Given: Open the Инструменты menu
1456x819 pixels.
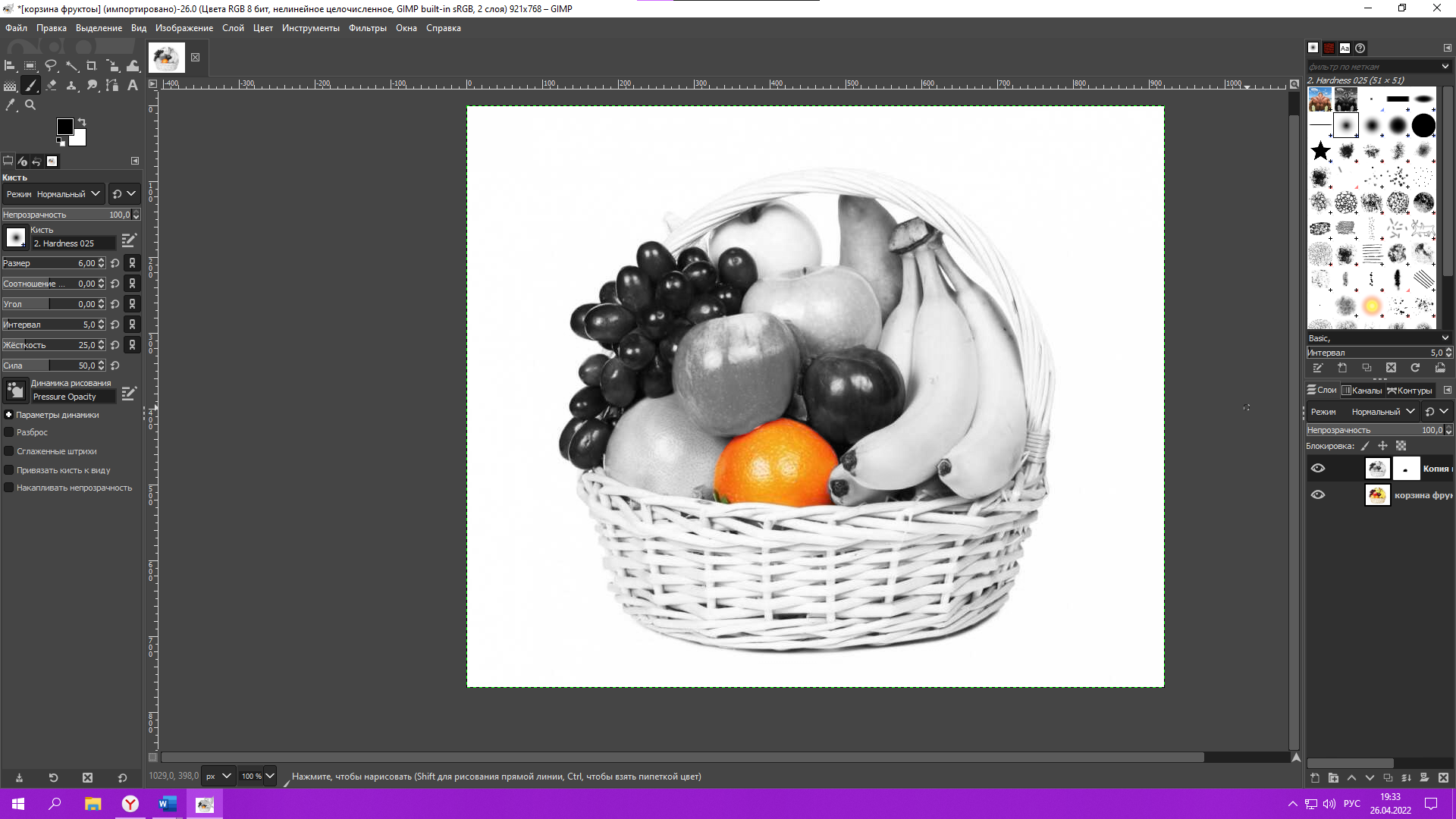Looking at the screenshot, I should tap(311, 28).
